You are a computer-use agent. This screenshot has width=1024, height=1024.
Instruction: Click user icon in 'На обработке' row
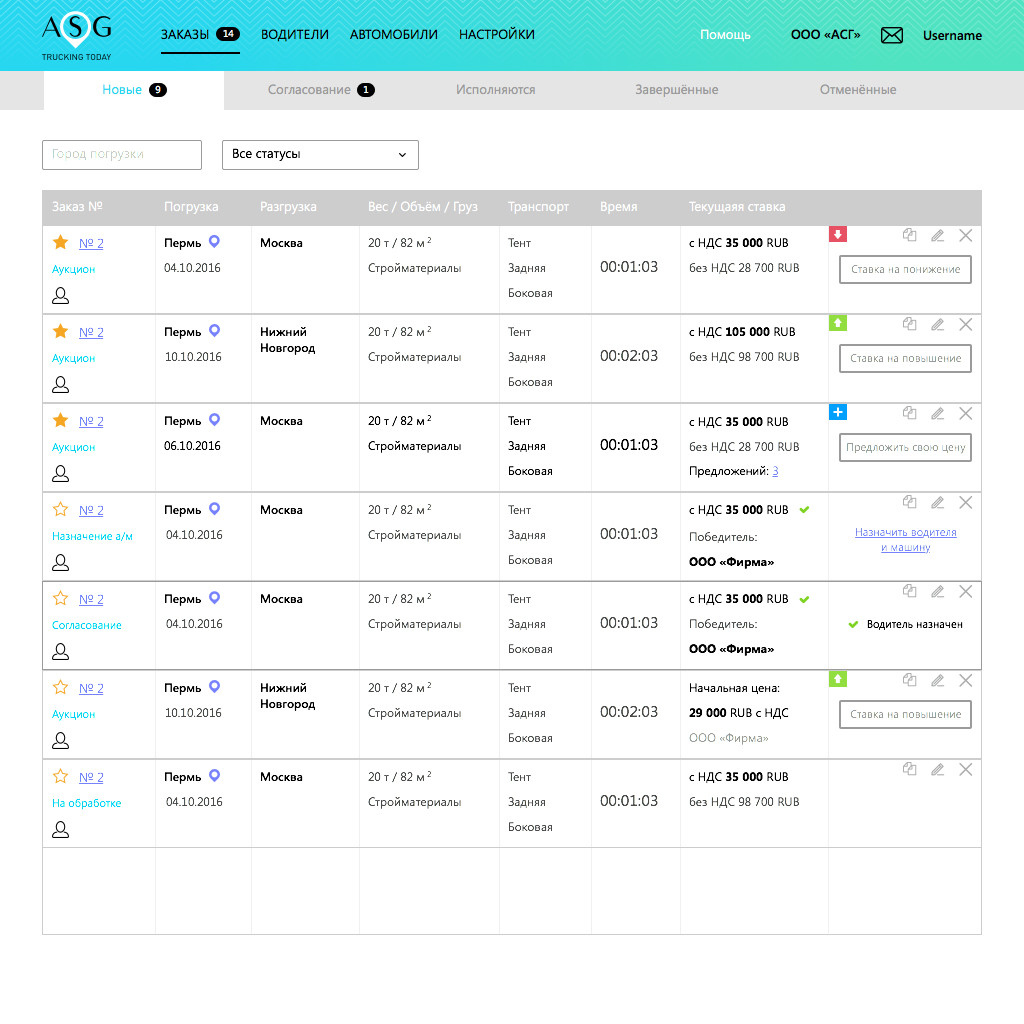pyautogui.click(x=61, y=829)
